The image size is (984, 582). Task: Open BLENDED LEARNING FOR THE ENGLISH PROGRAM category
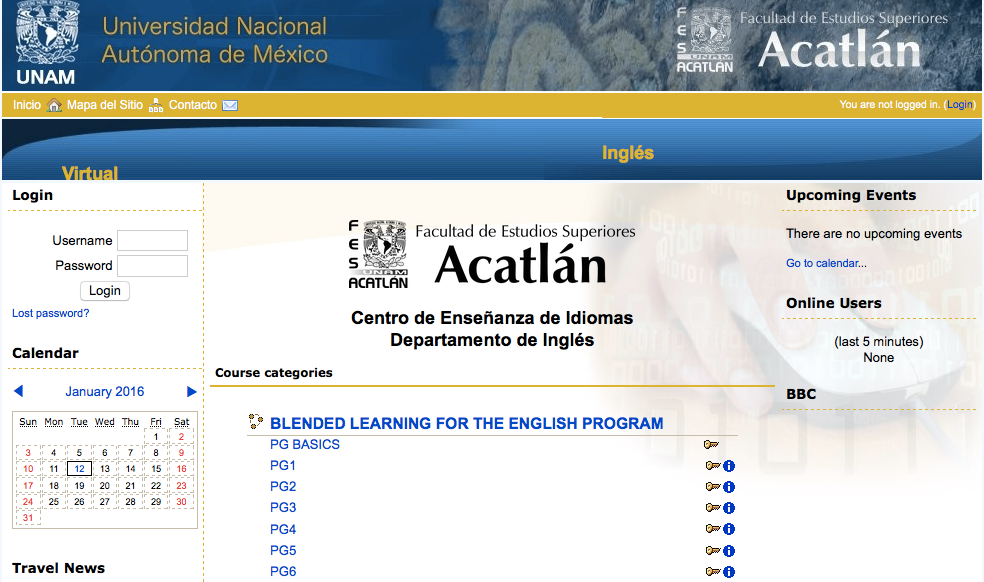(x=466, y=423)
